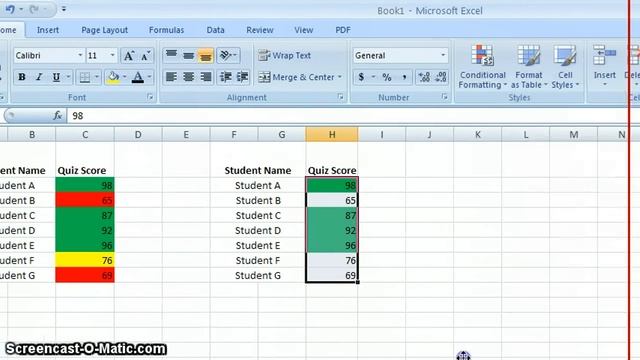The height and width of the screenshot is (360, 640).
Task: Apply red font color
Action: (x=138, y=77)
